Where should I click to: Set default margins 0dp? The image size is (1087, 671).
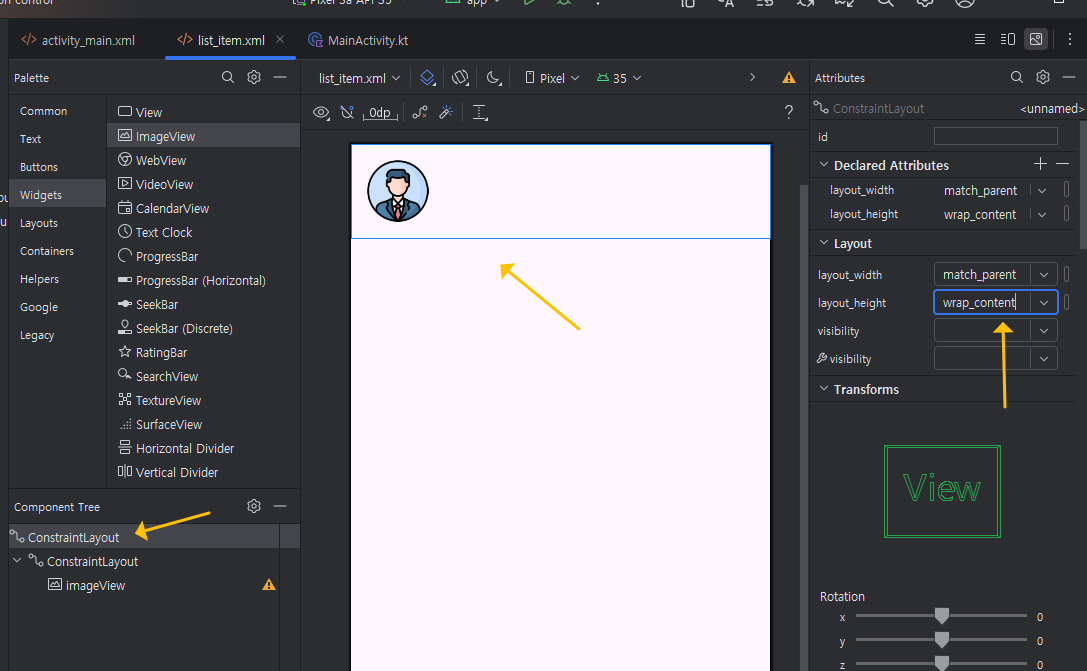[380, 112]
